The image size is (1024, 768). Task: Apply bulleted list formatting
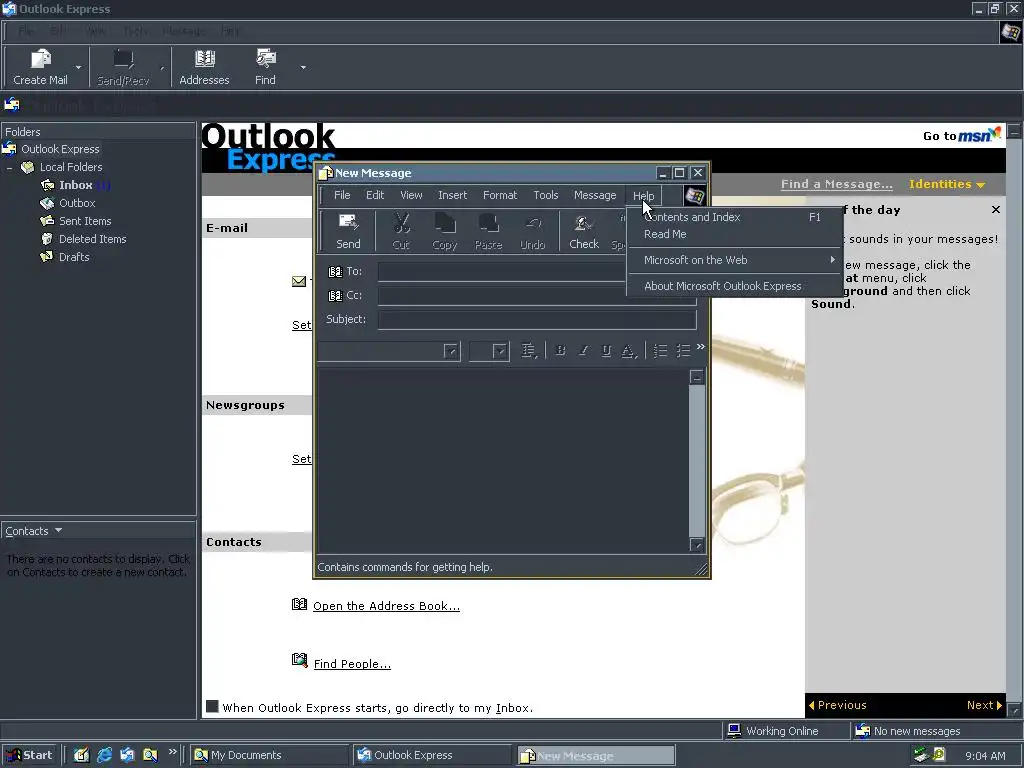(x=683, y=351)
